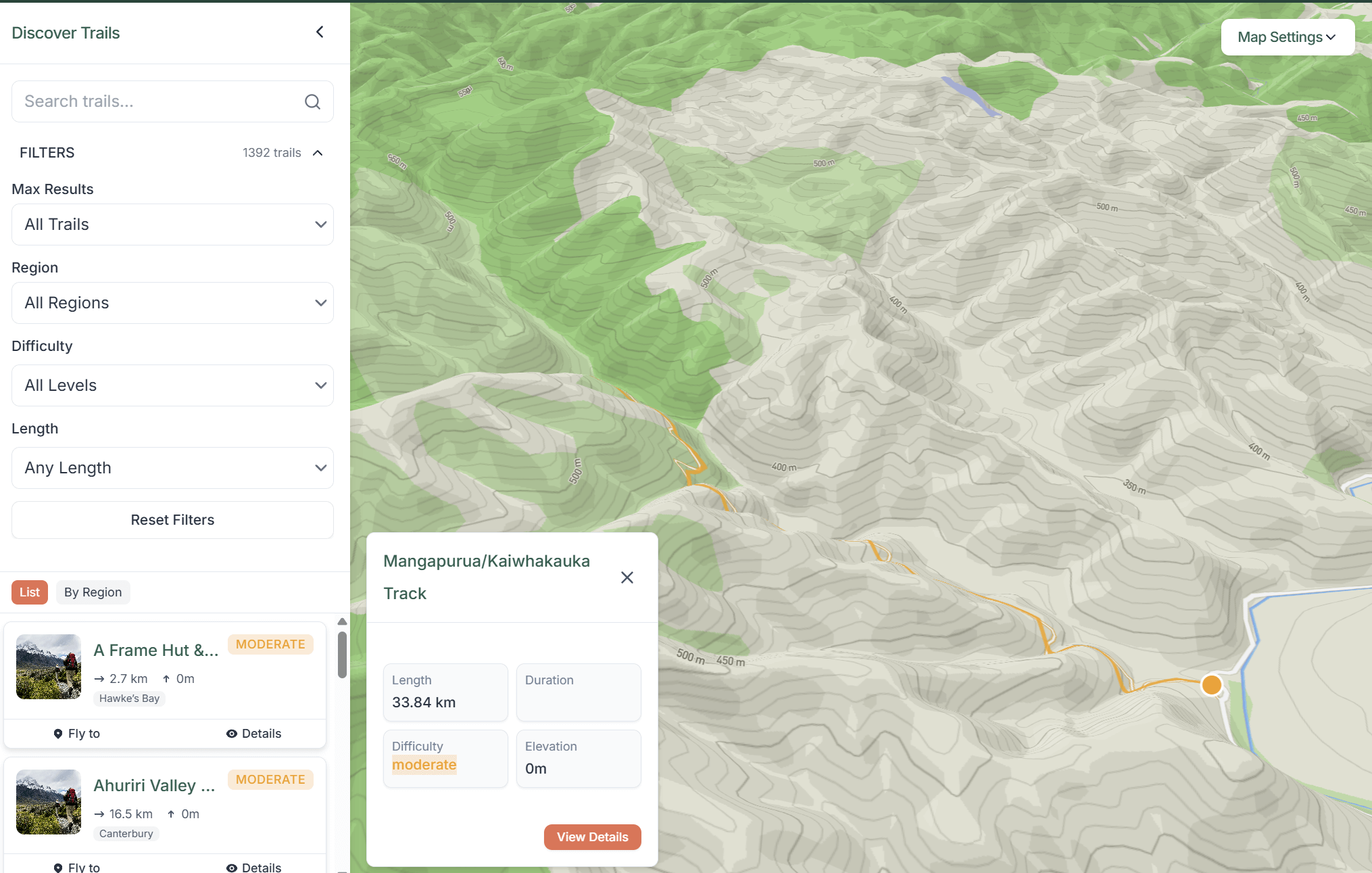Open the Any Length dropdown
1372x873 pixels.
point(172,467)
